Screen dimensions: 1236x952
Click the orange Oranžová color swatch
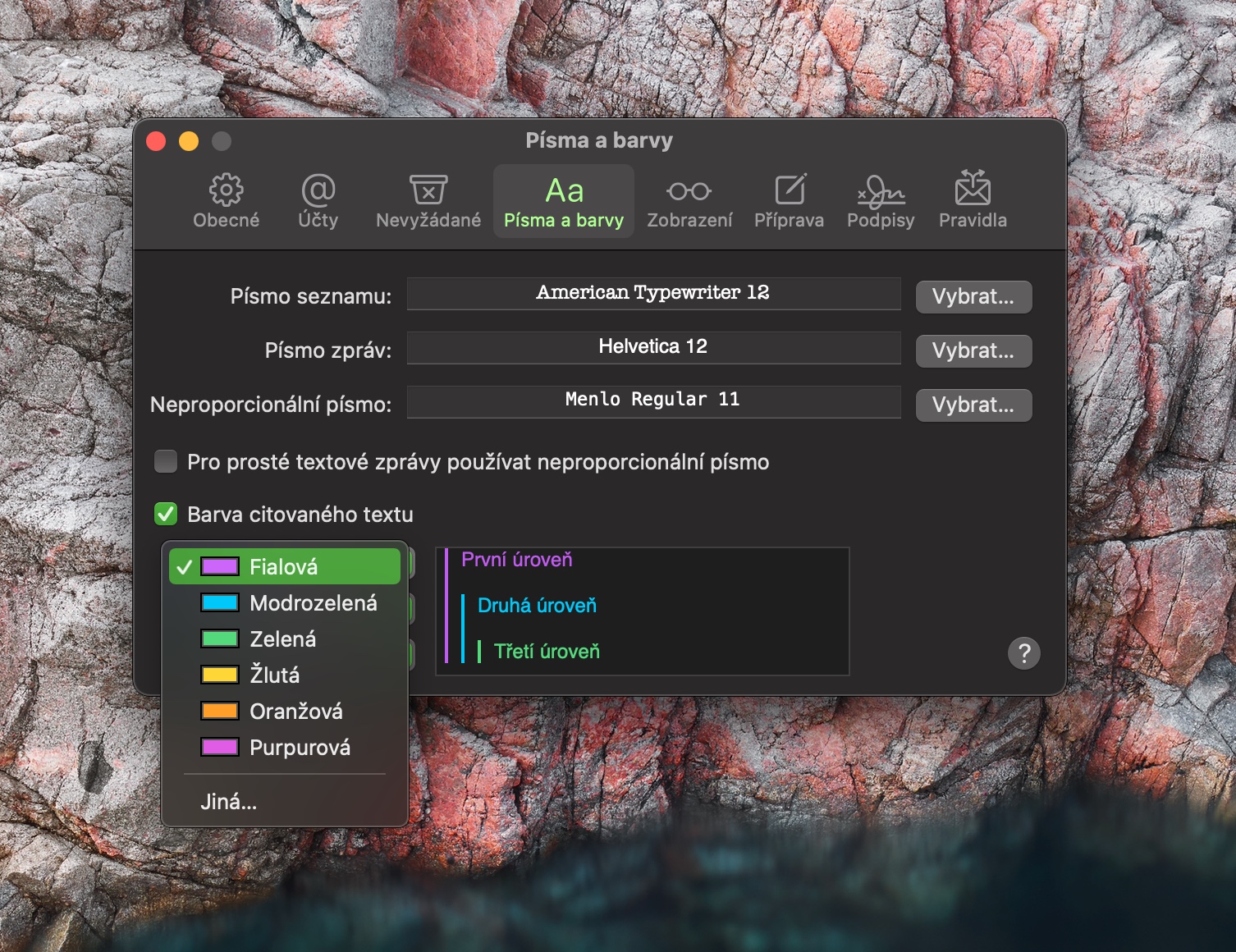tap(220, 711)
